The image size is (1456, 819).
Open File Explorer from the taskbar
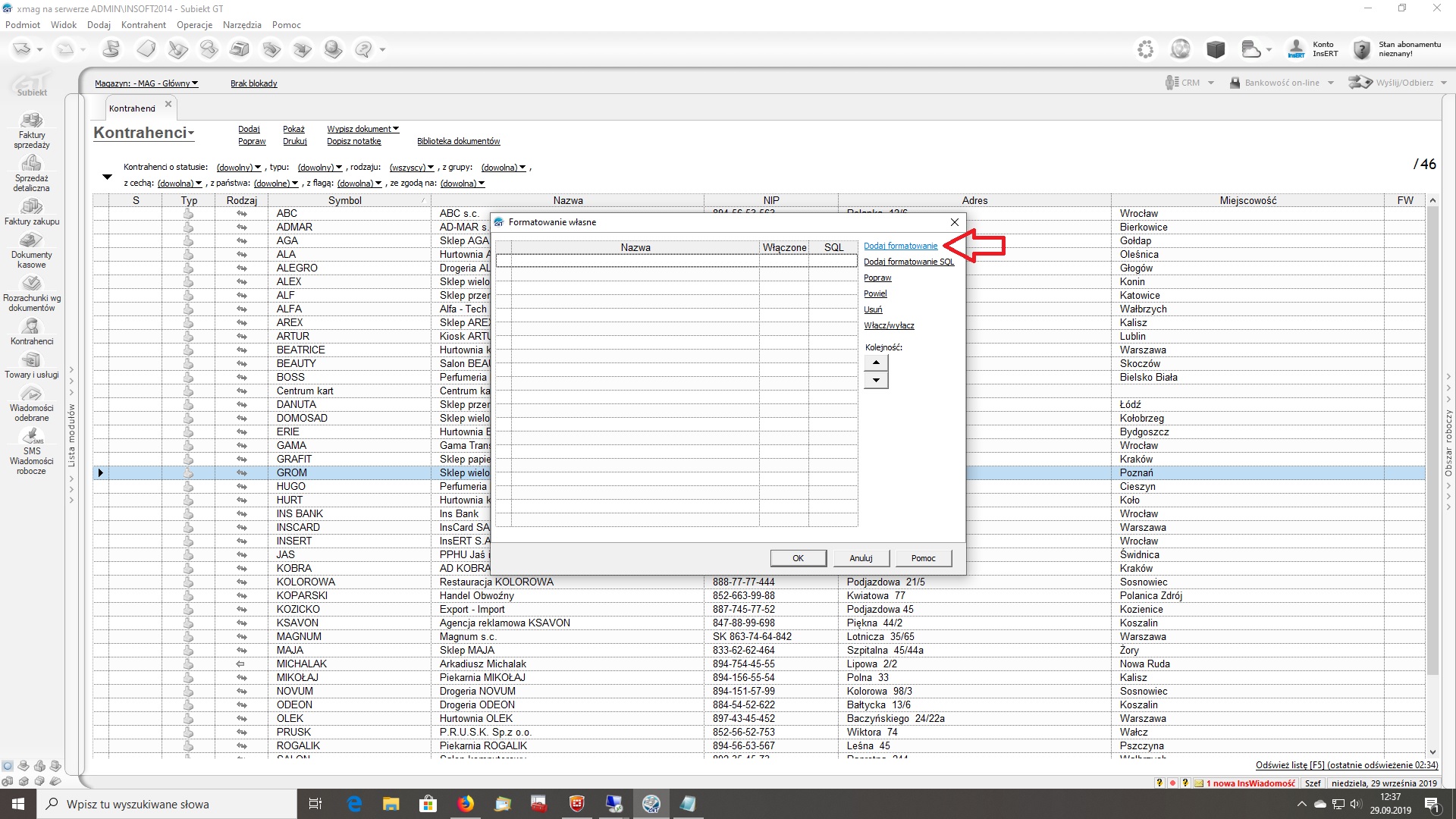coord(391,804)
